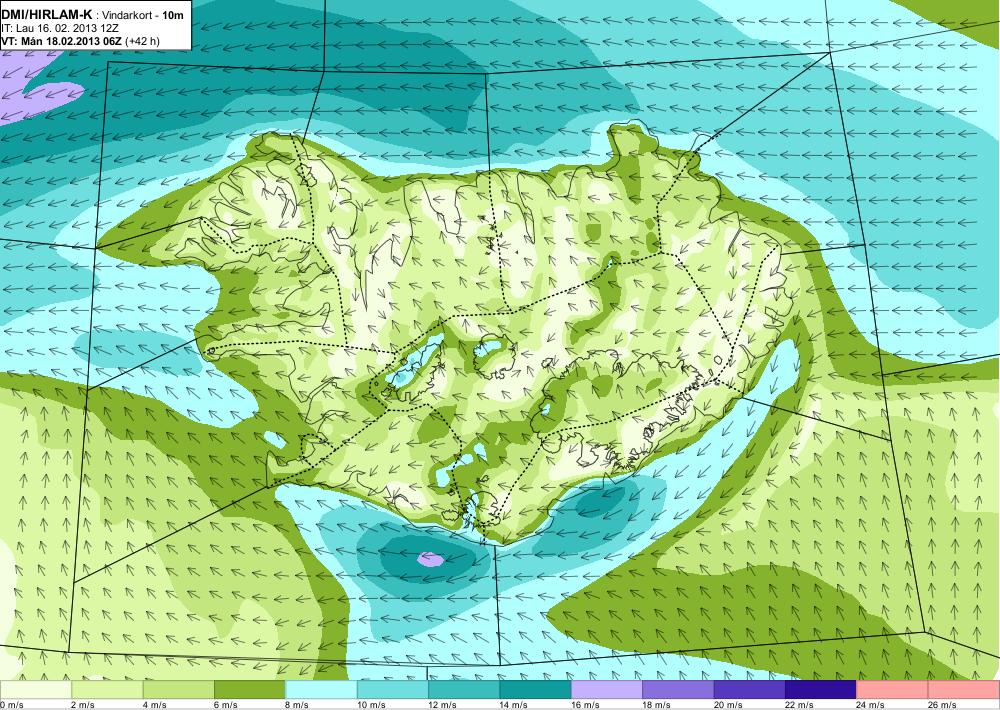This screenshot has width=1000, height=710.
Task: Click the dark navy 22–24 m/s legend swatch
Action: click(821, 690)
